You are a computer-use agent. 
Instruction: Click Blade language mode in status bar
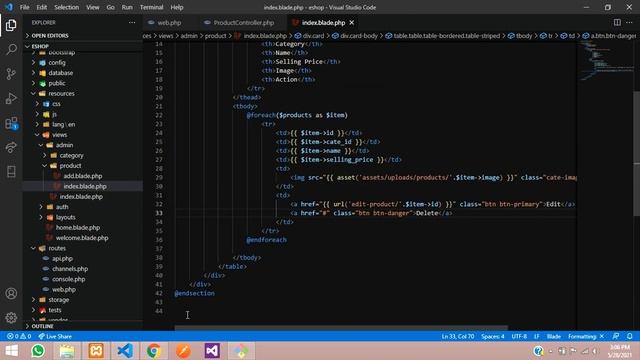pyautogui.click(x=553, y=336)
